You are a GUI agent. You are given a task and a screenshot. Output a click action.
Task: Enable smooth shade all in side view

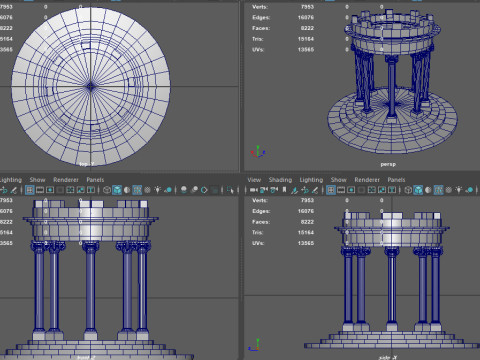click(418, 190)
